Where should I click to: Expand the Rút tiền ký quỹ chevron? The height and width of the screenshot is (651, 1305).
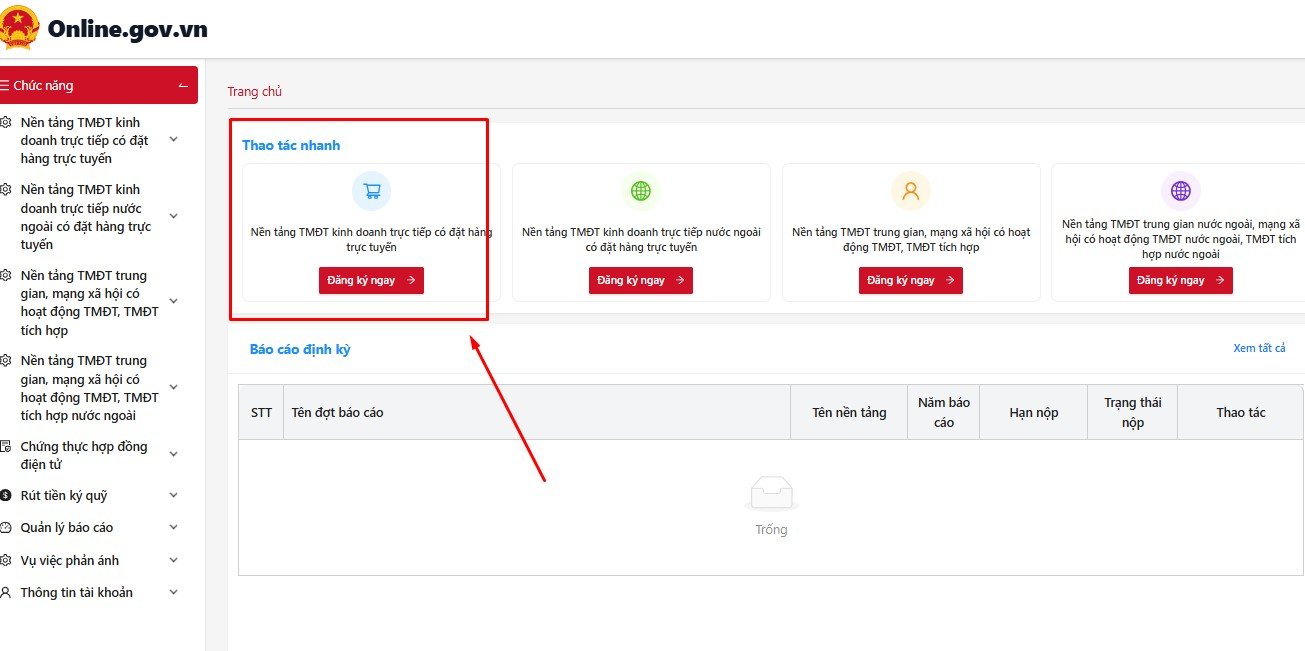coord(173,495)
